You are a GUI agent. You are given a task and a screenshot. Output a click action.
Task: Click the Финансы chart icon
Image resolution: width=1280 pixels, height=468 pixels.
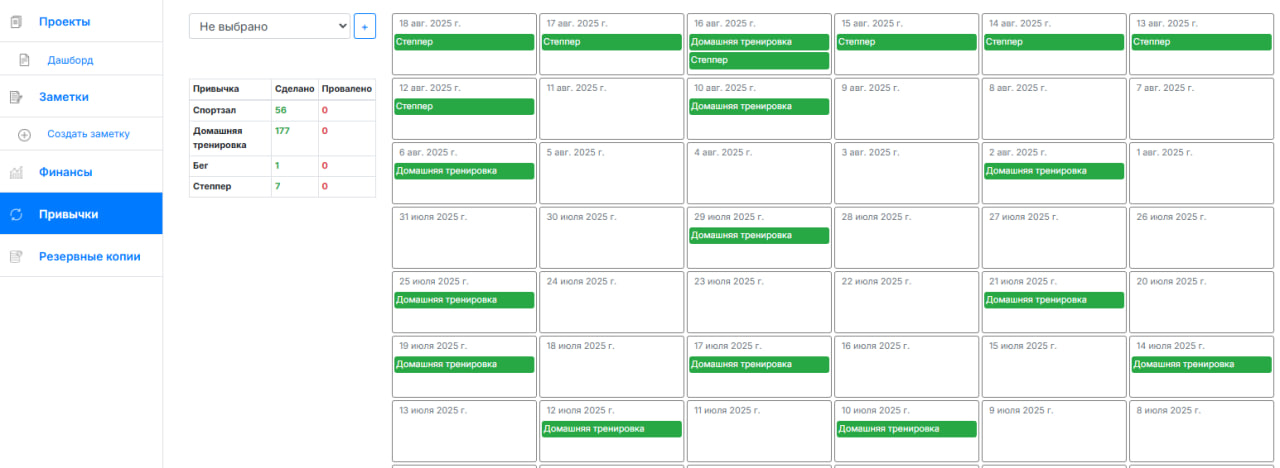(x=16, y=172)
